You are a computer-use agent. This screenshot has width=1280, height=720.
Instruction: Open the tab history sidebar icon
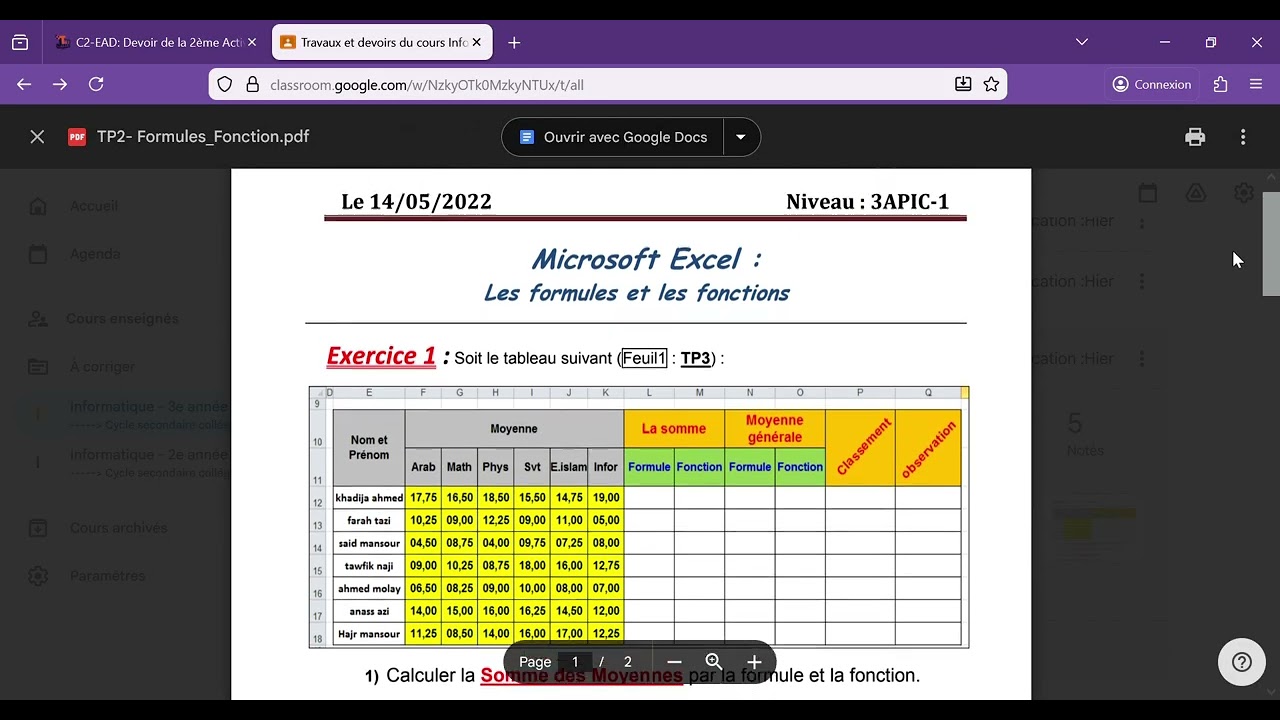[x=20, y=43]
